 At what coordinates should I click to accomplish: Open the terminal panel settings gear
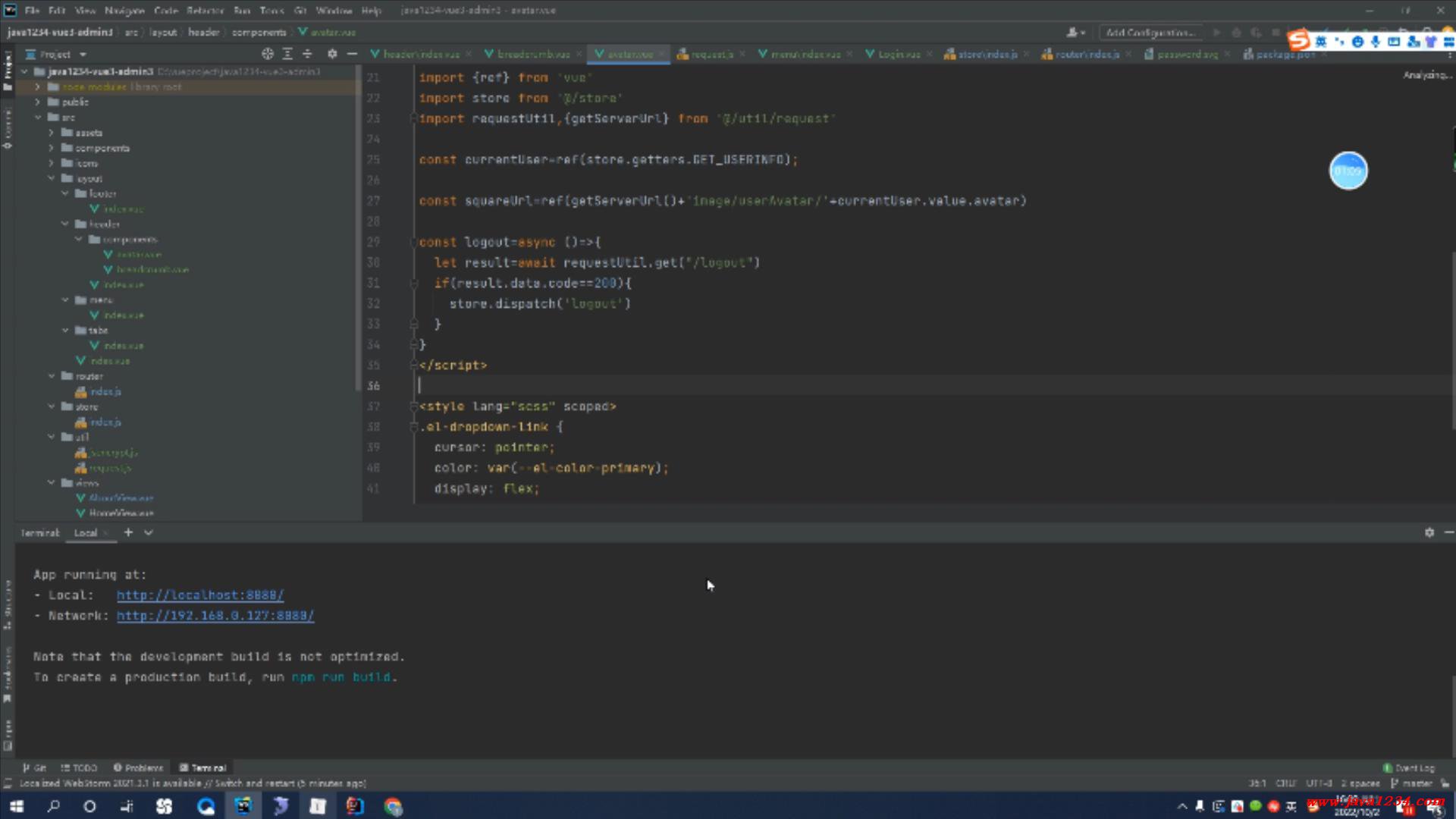click(1429, 532)
